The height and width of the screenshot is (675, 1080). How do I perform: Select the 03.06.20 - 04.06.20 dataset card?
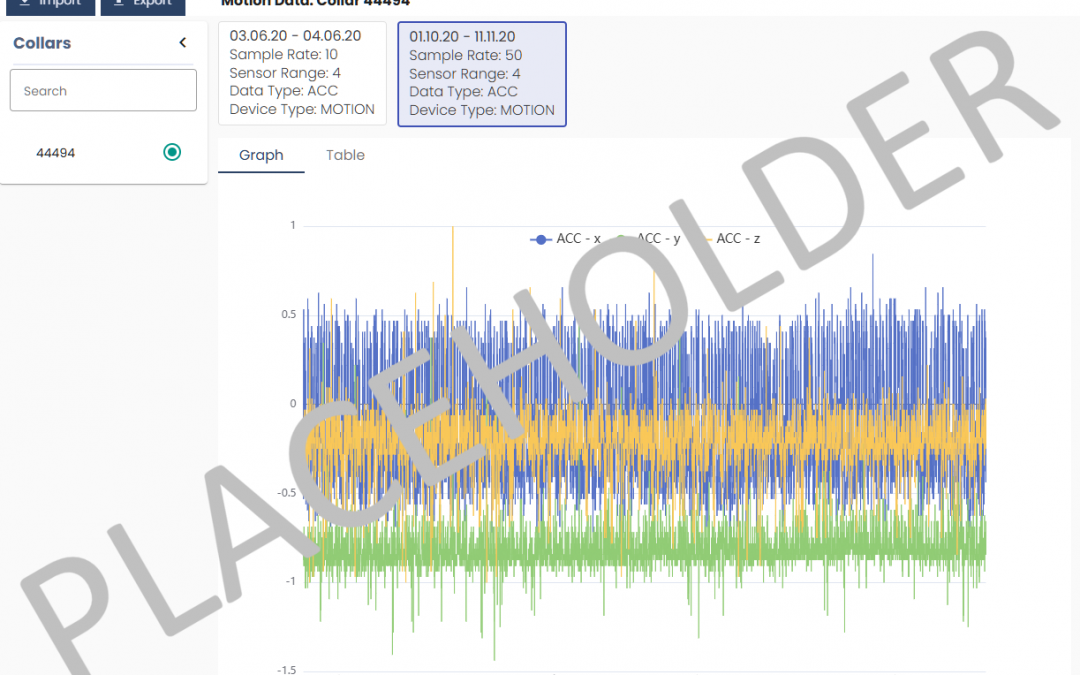click(302, 73)
